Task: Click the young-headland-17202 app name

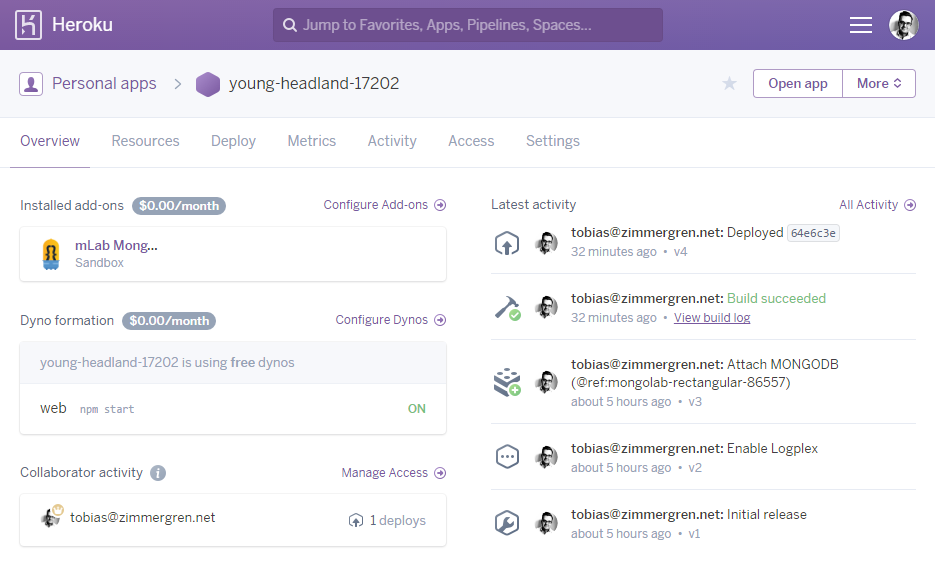Action: click(314, 83)
